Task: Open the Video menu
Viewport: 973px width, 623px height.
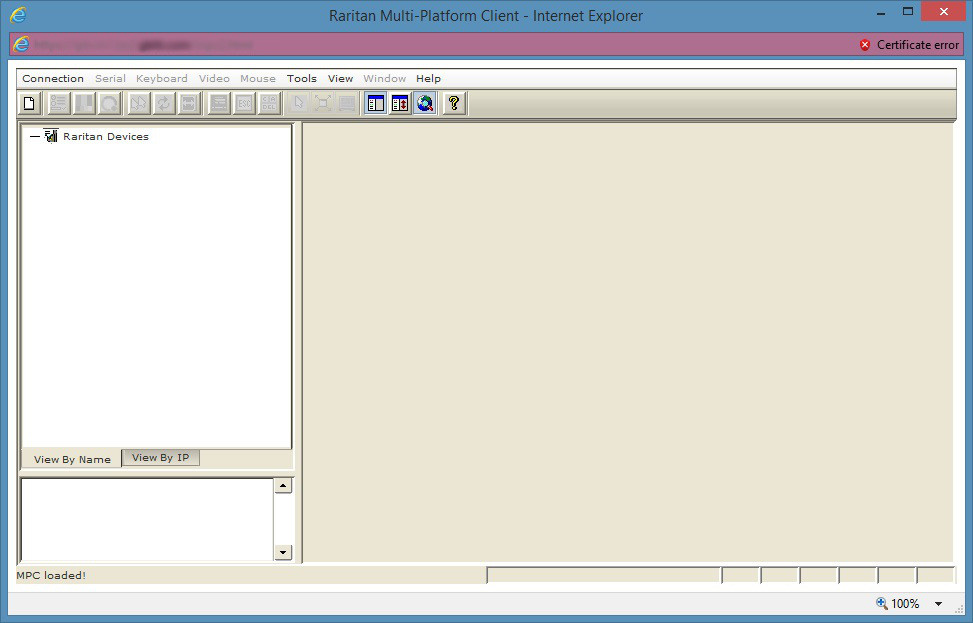Action: (x=214, y=78)
